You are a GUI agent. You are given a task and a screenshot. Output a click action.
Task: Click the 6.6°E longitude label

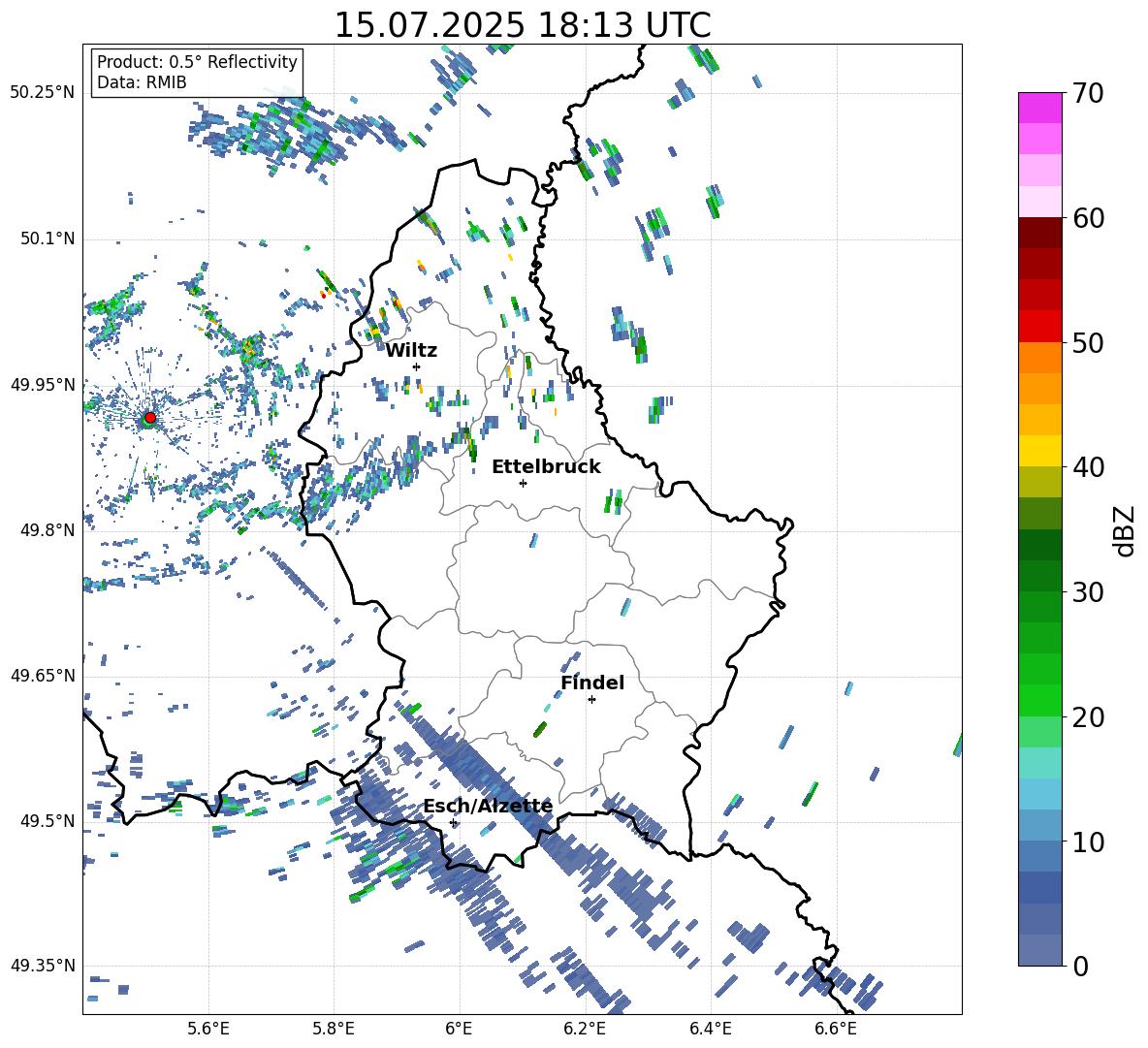tap(836, 1029)
